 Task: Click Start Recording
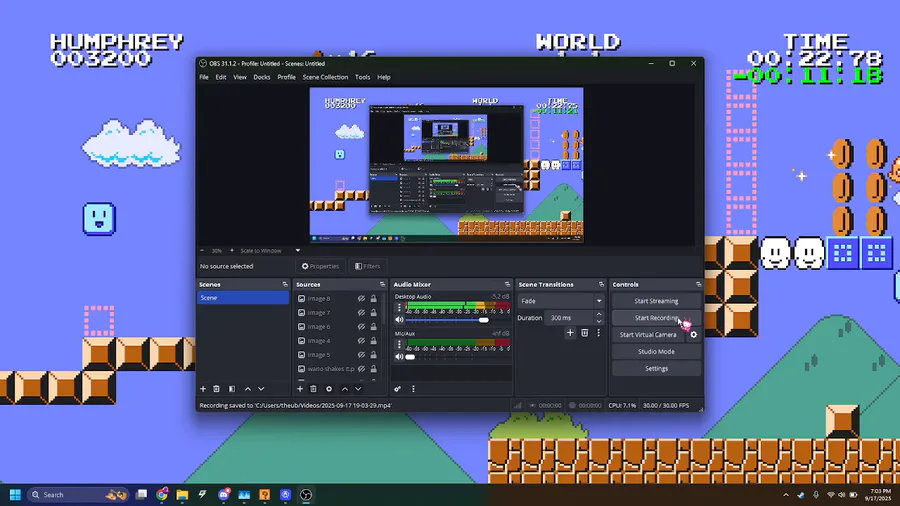click(x=656, y=318)
